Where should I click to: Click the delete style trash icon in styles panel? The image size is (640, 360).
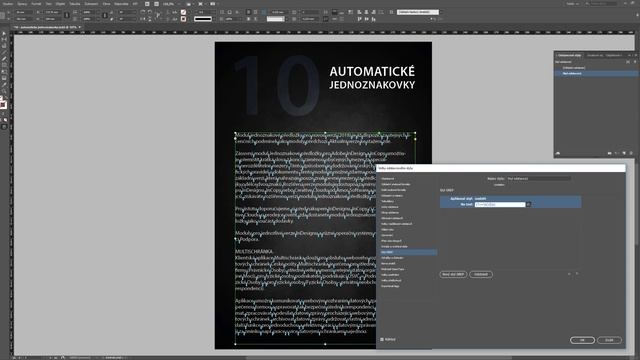tap(631, 153)
